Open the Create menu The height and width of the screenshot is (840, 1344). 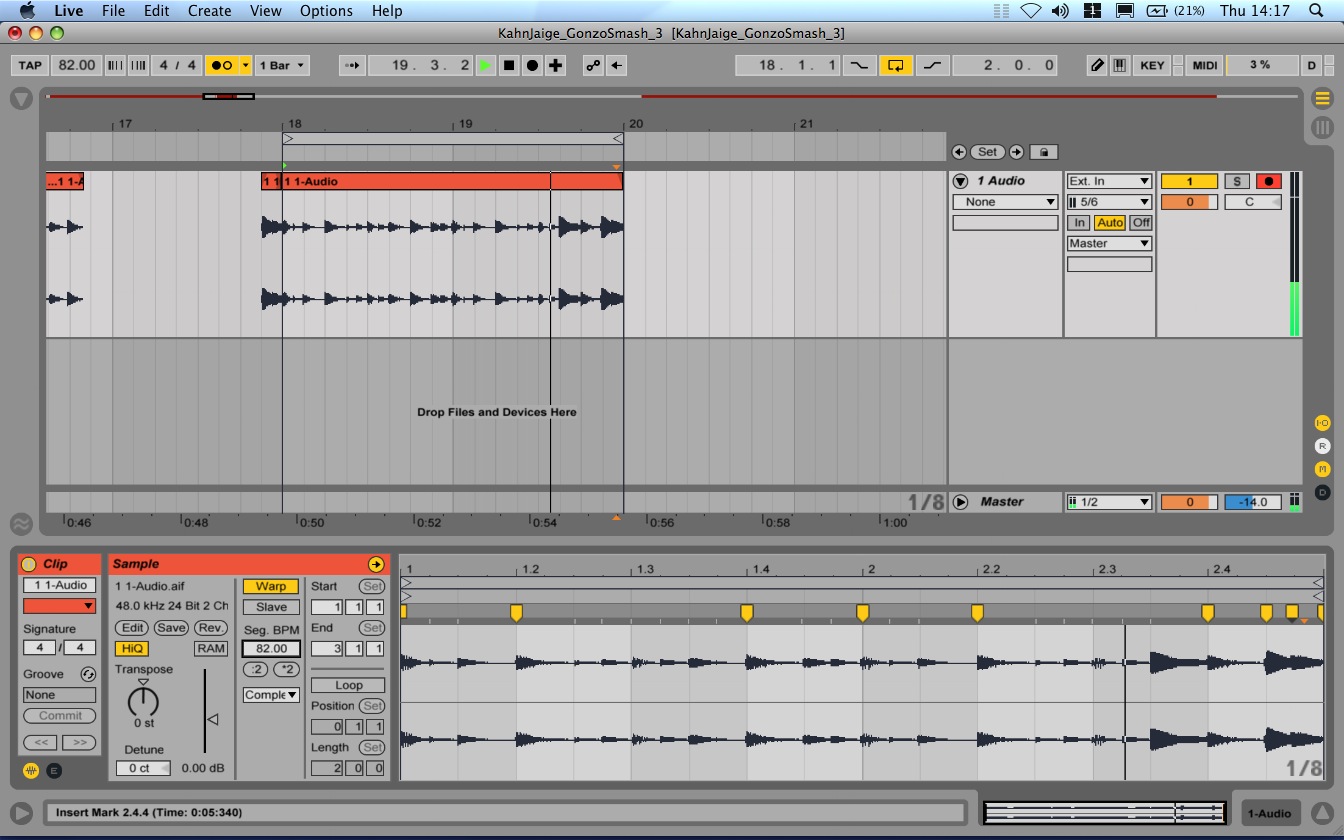pos(210,11)
